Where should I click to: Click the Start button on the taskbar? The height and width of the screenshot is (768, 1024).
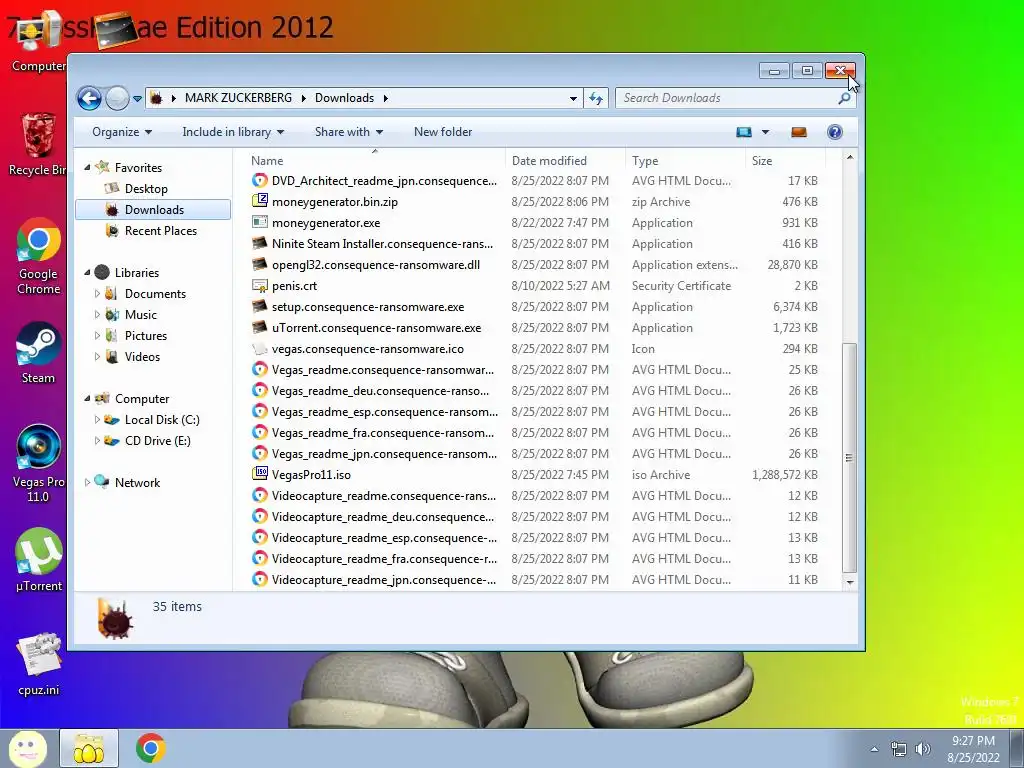[x=27, y=748]
